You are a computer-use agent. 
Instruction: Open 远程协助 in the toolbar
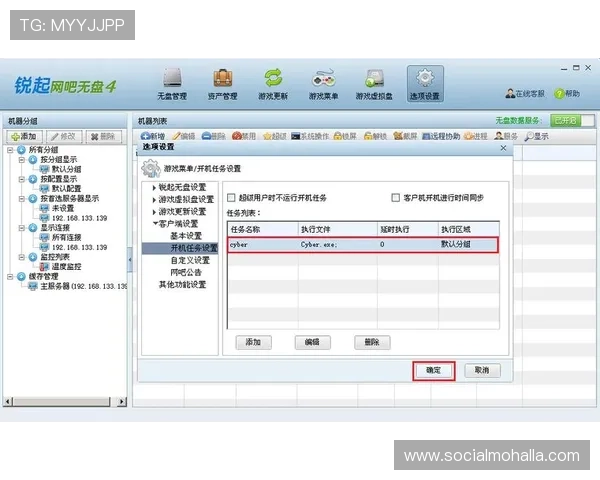click(441, 136)
